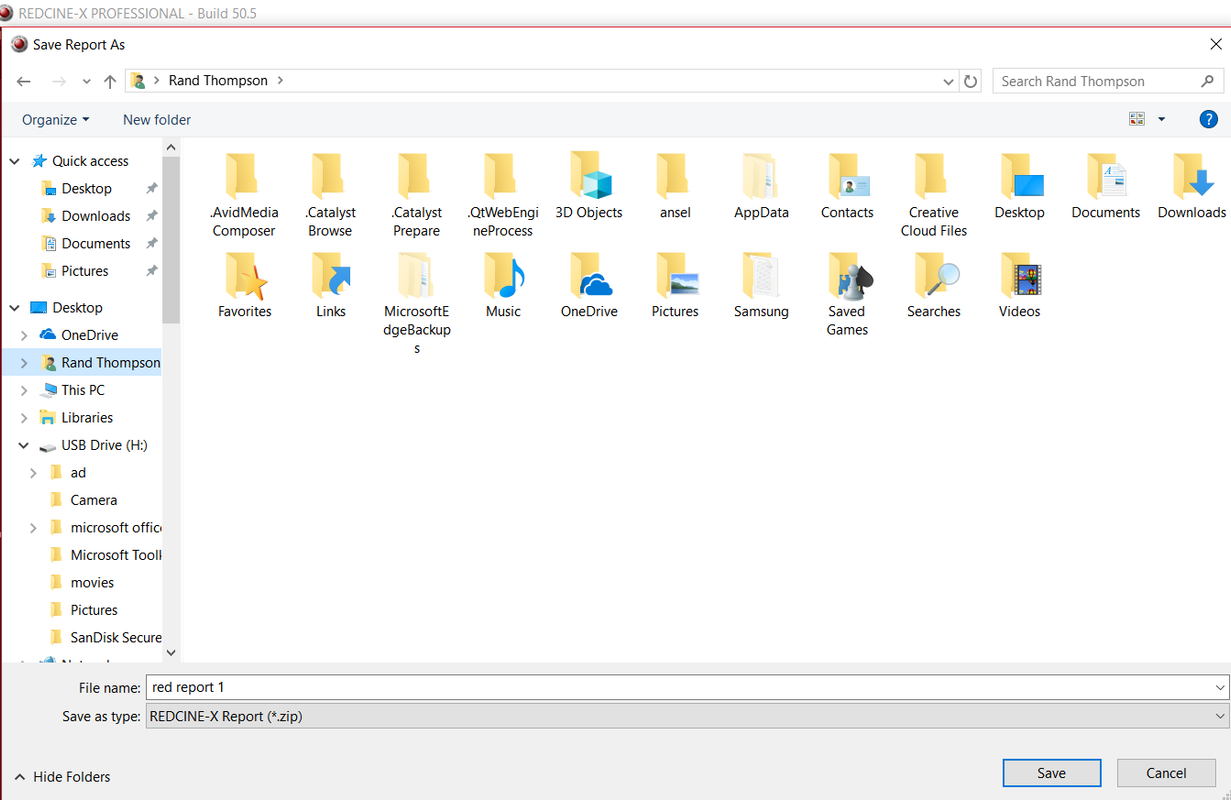Select the ansel folder
This screenshot has width=1231, height=800.
tap(675, 186)
